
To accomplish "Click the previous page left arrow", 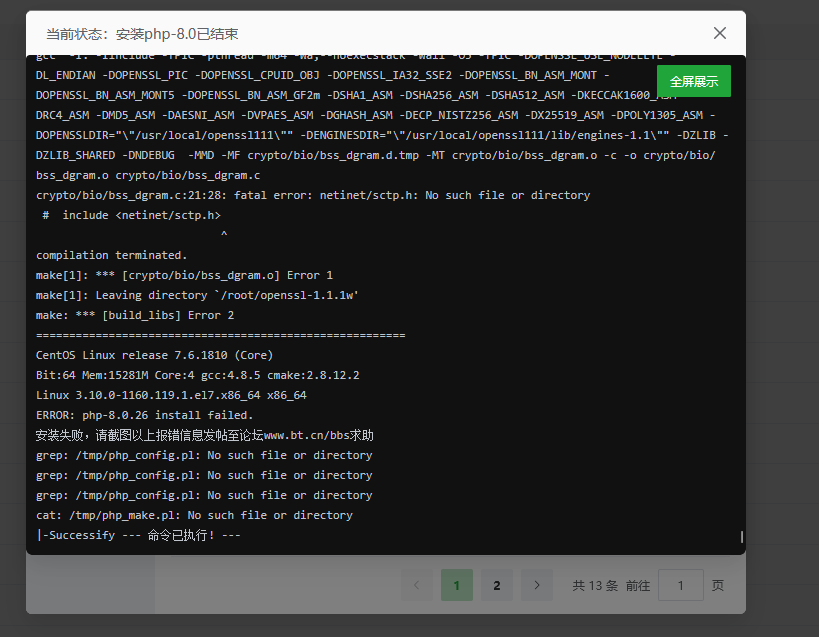I will tap(417, 585).
